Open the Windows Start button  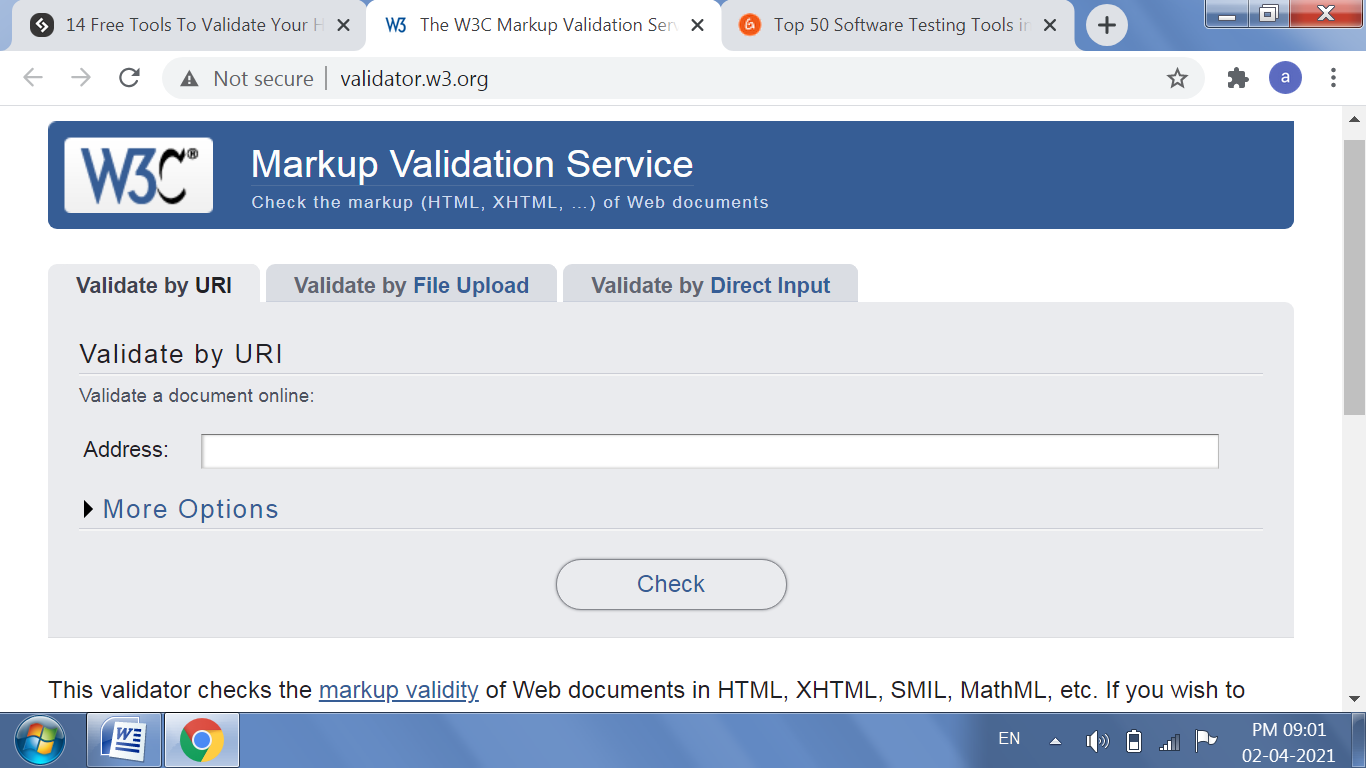pyautogui.click(x=41, y=741)
